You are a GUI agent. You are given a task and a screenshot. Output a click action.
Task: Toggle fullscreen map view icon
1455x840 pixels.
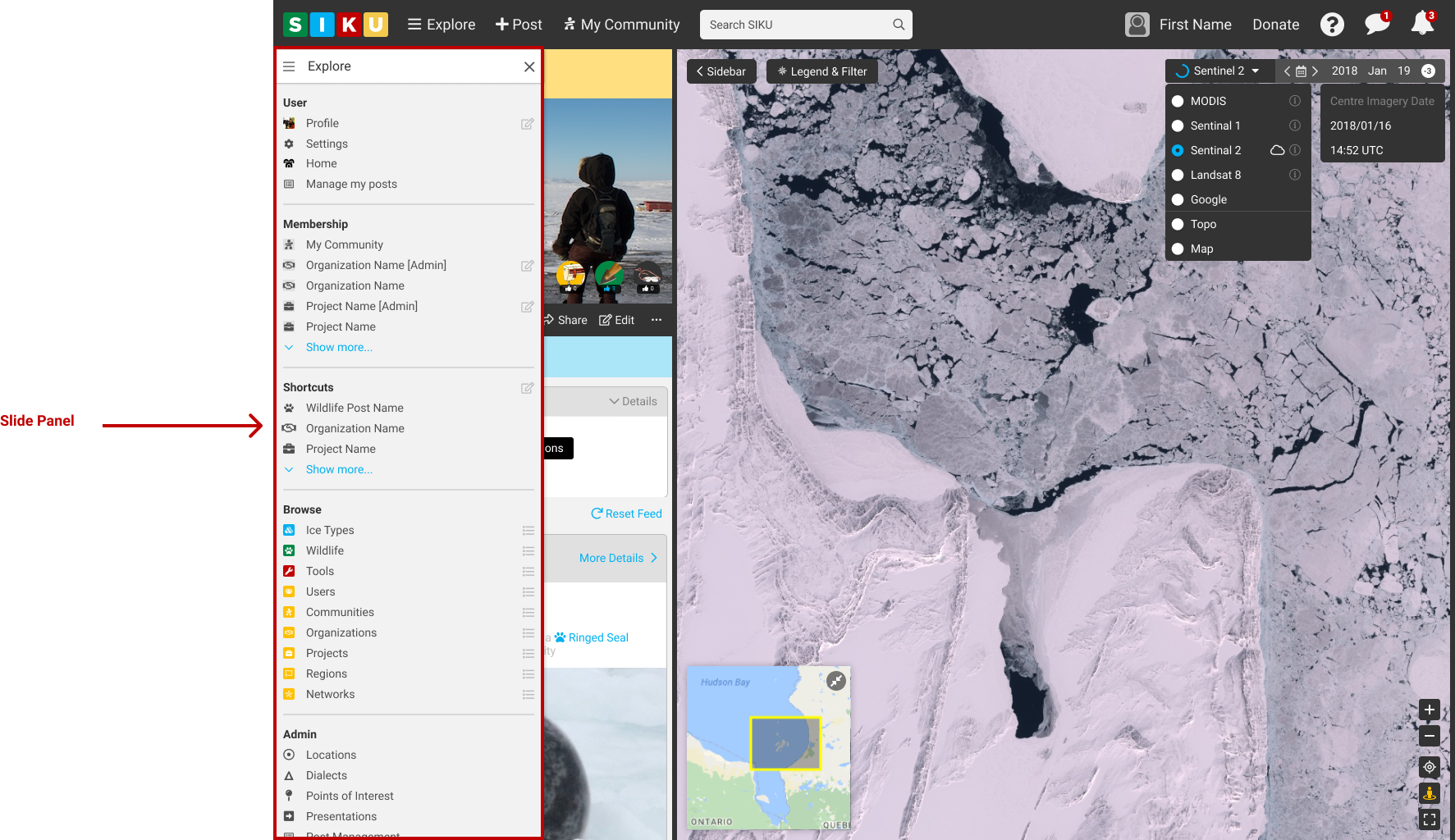point(1429,819)
